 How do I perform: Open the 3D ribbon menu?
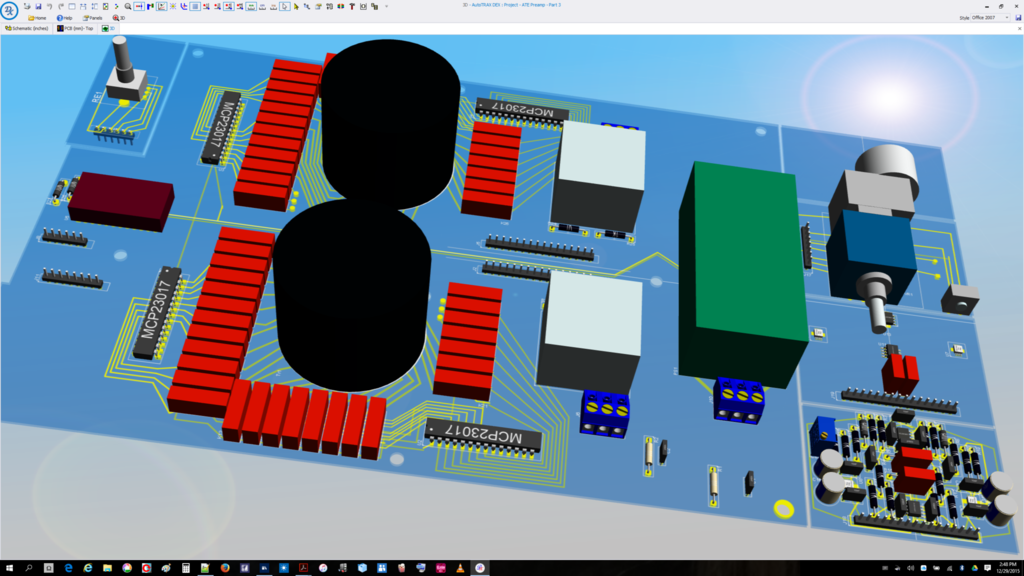118,18
